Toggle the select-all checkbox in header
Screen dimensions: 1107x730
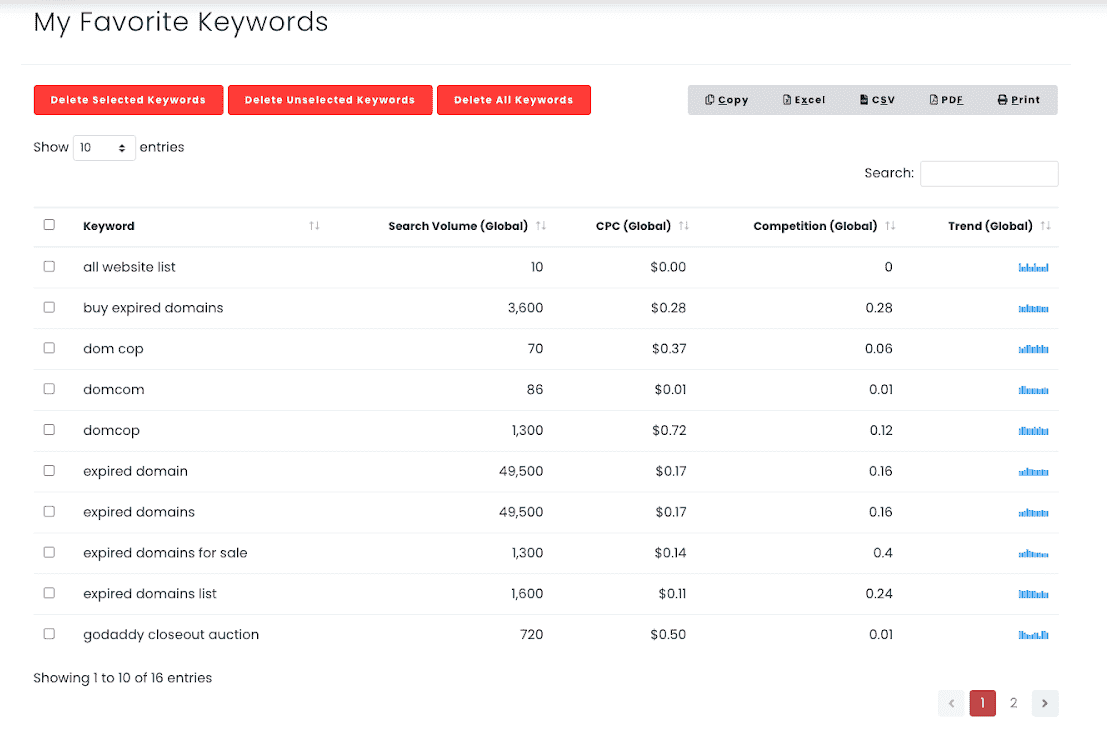49,225
